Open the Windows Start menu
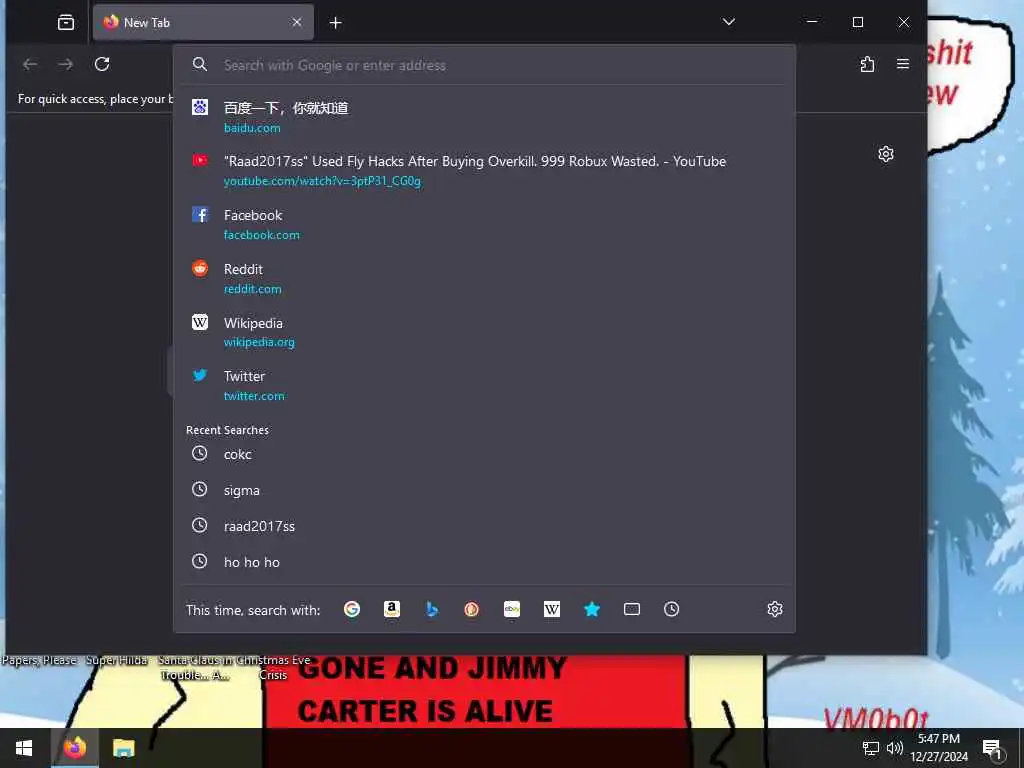This screenshot has width=1024, height=768. (x=24, y=748)
